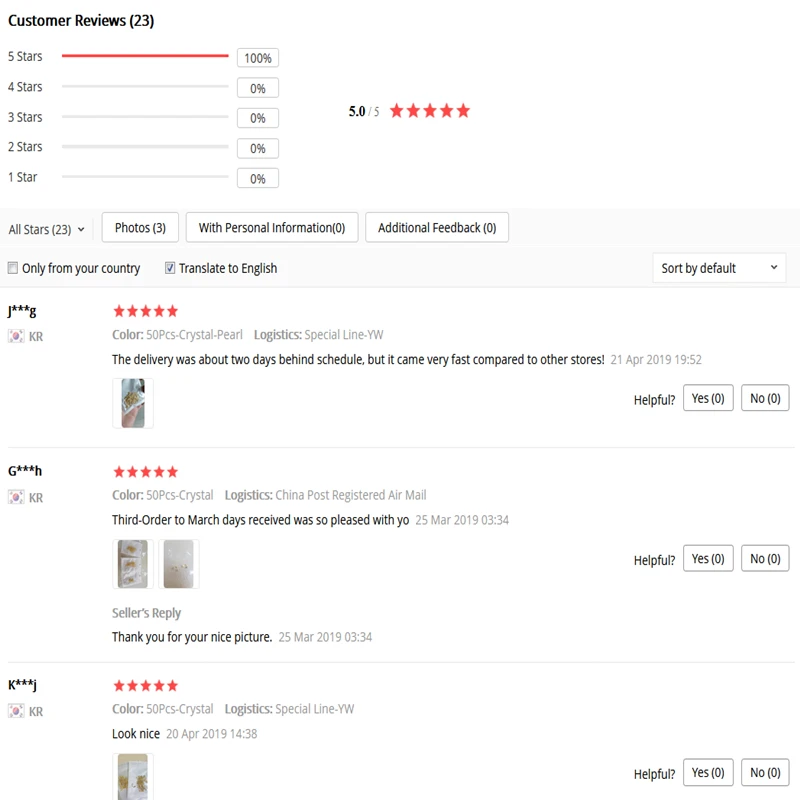
Task: Click the overall 5.0 star rating icons
Action: click(429, 111)
